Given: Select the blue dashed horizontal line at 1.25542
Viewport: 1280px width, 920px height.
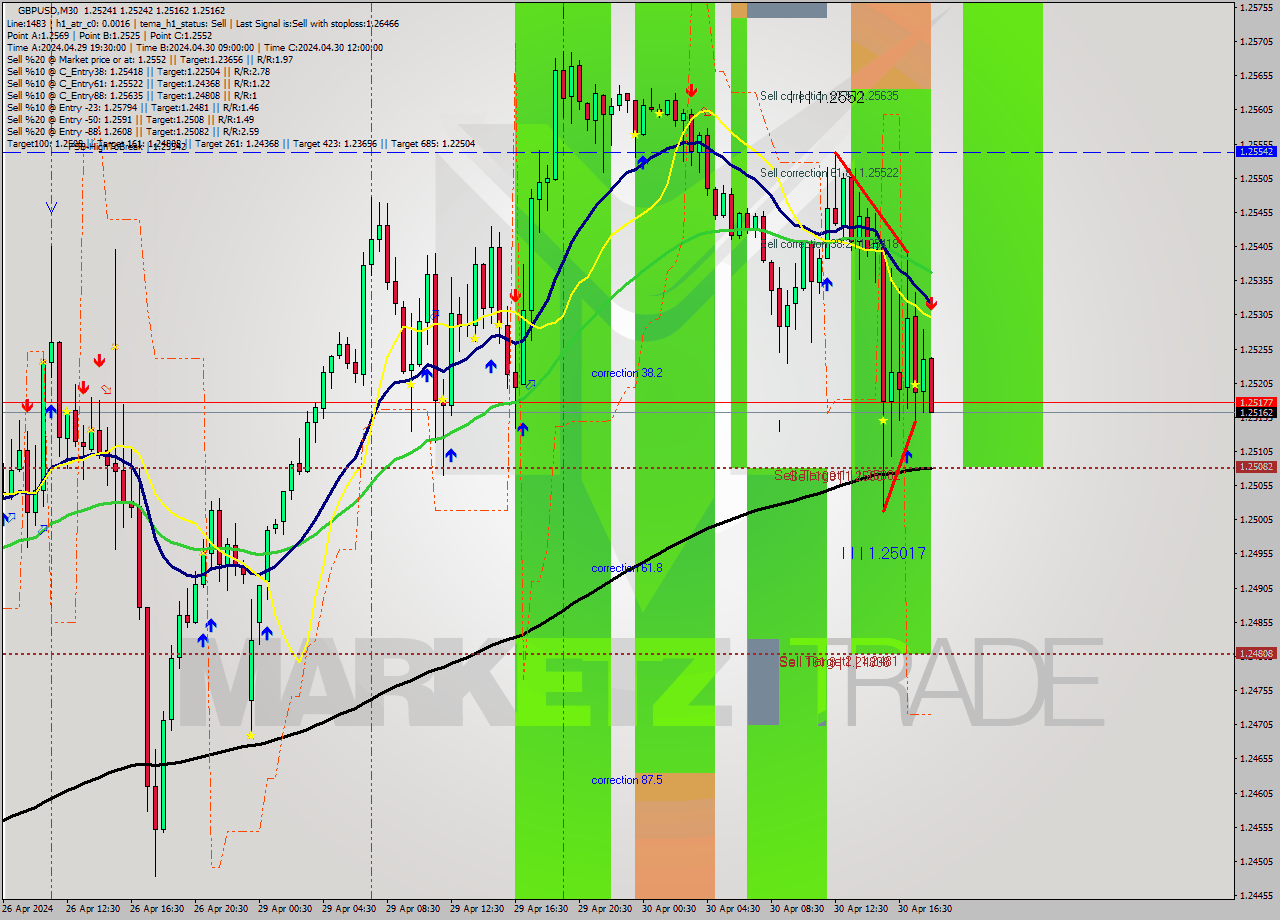Looking at the screenshot, I should (x=618, y=152).
